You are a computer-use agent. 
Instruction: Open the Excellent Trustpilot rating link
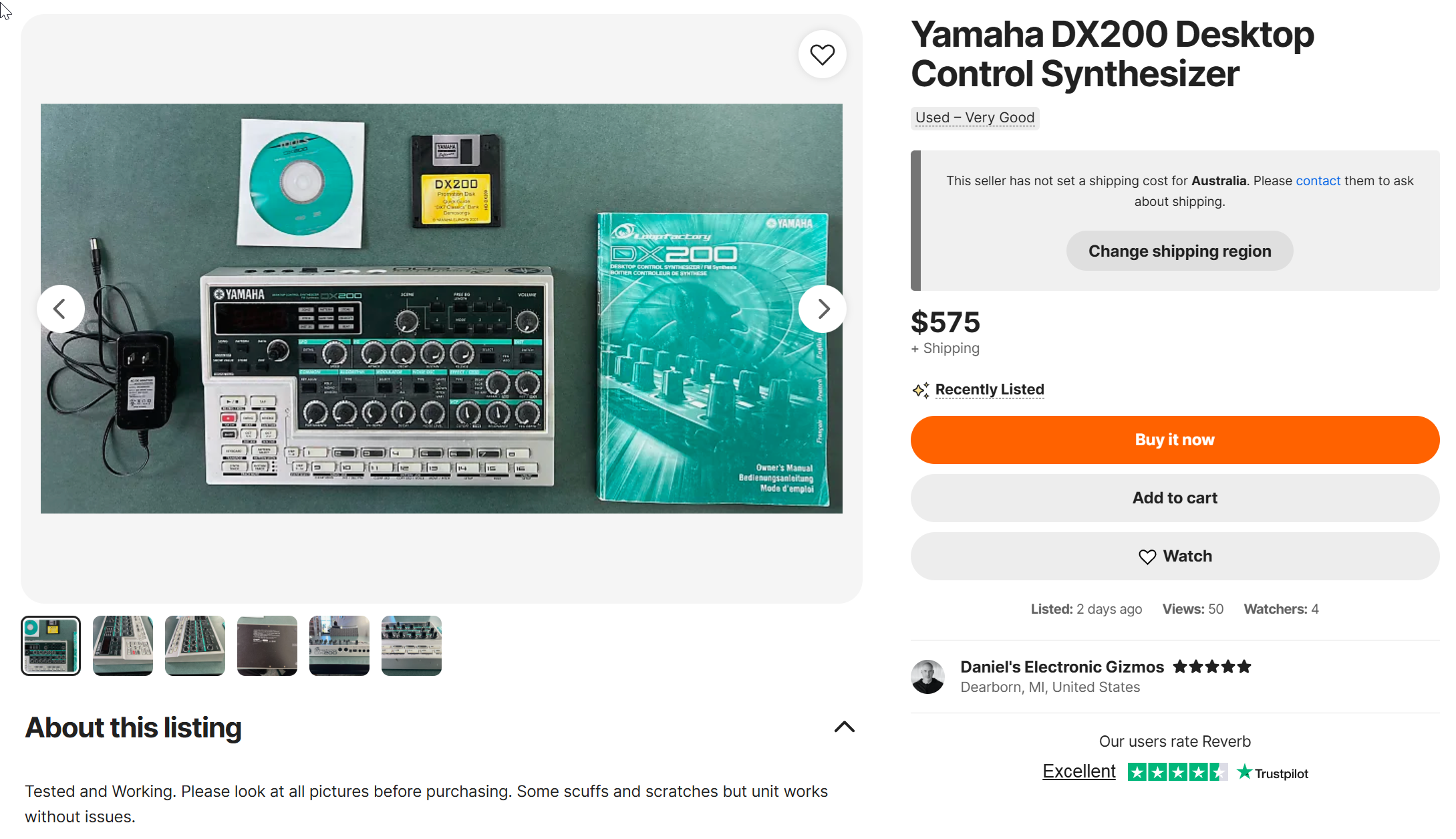(1078, 771)
